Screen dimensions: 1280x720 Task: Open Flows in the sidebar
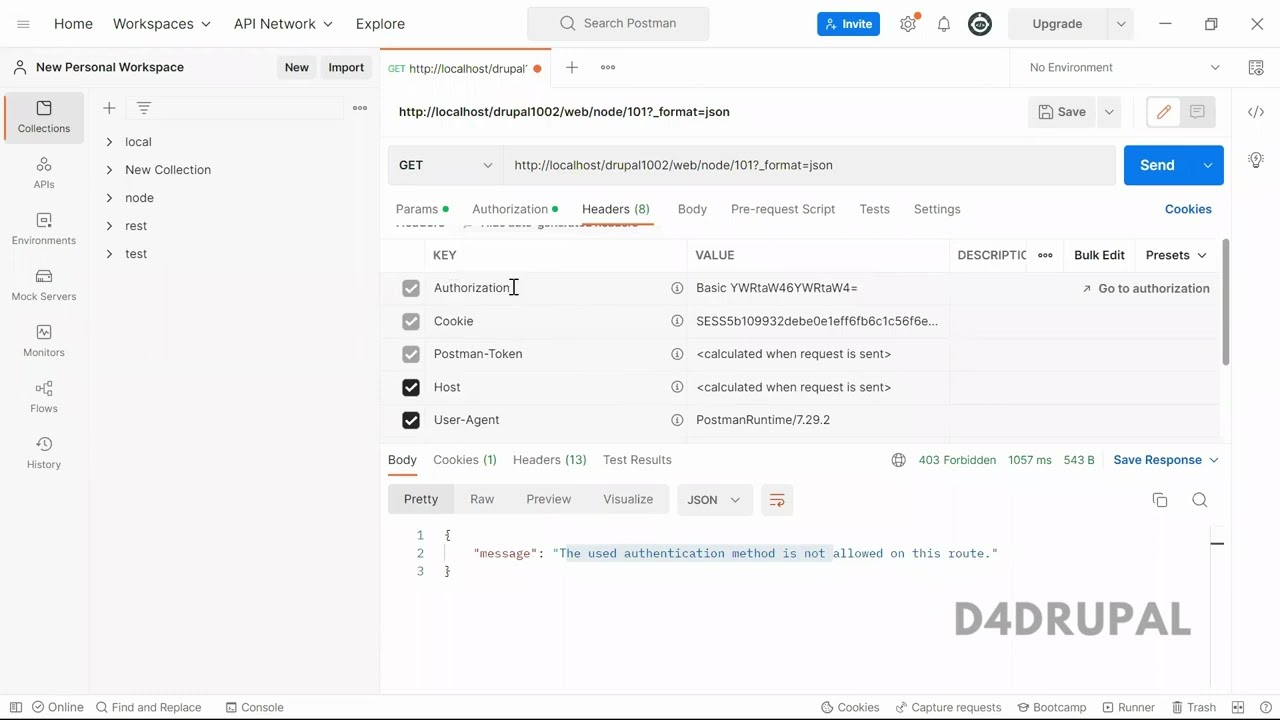[x=44, y=397]
